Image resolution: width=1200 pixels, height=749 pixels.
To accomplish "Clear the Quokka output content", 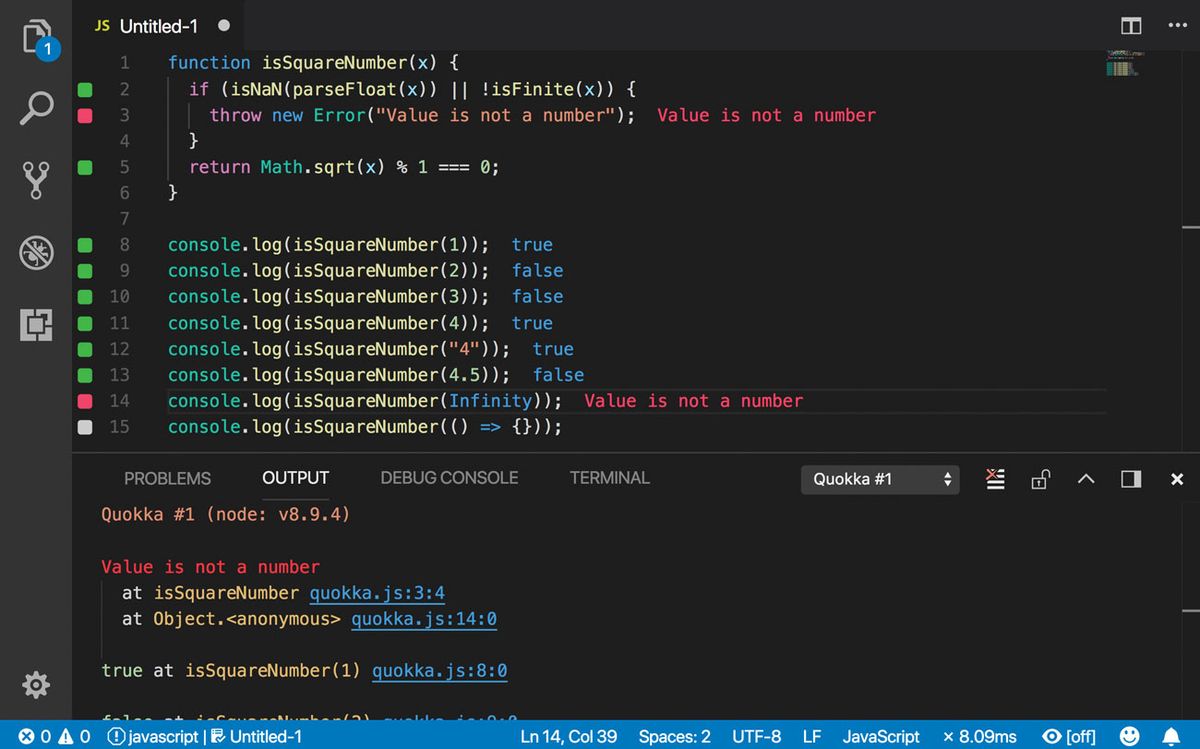I will (x=995, y=479).
